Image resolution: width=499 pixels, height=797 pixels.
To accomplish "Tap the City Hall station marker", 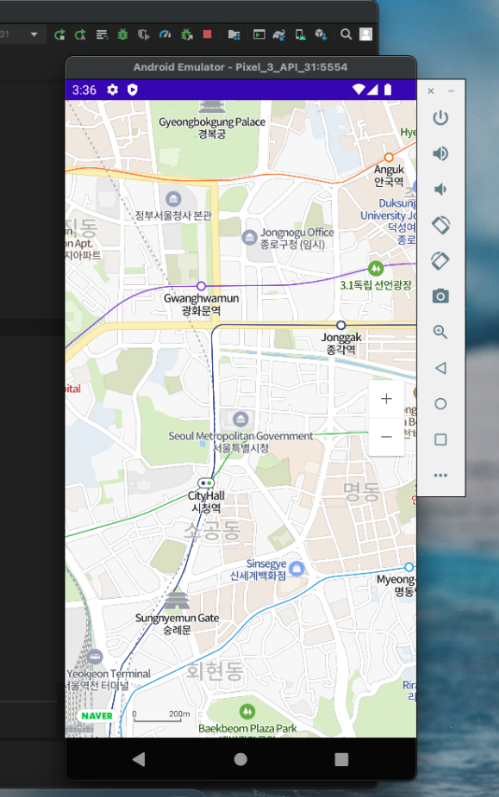I will click(206, 483).
